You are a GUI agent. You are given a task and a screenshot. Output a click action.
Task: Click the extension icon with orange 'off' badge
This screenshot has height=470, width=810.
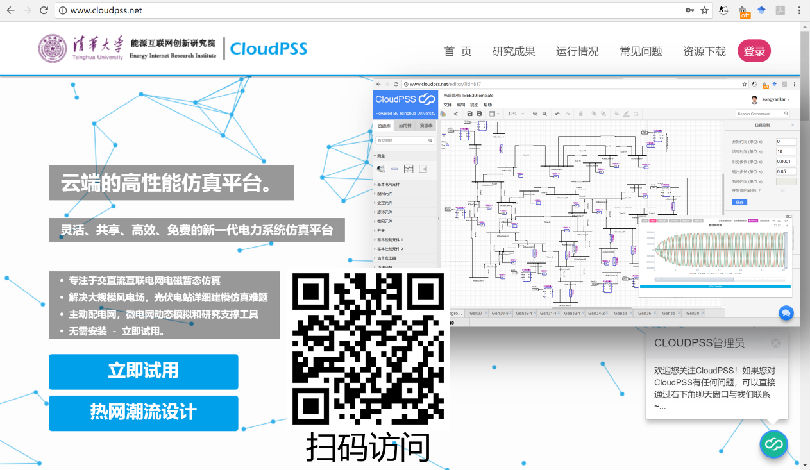743,11
